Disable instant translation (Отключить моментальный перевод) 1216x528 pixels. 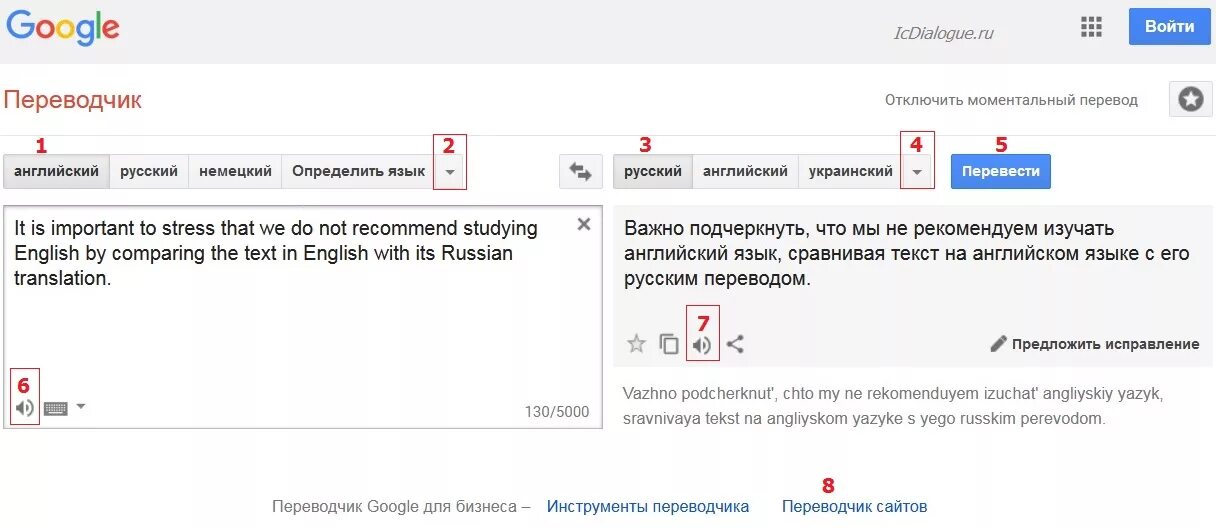(x=1011, y=100)
